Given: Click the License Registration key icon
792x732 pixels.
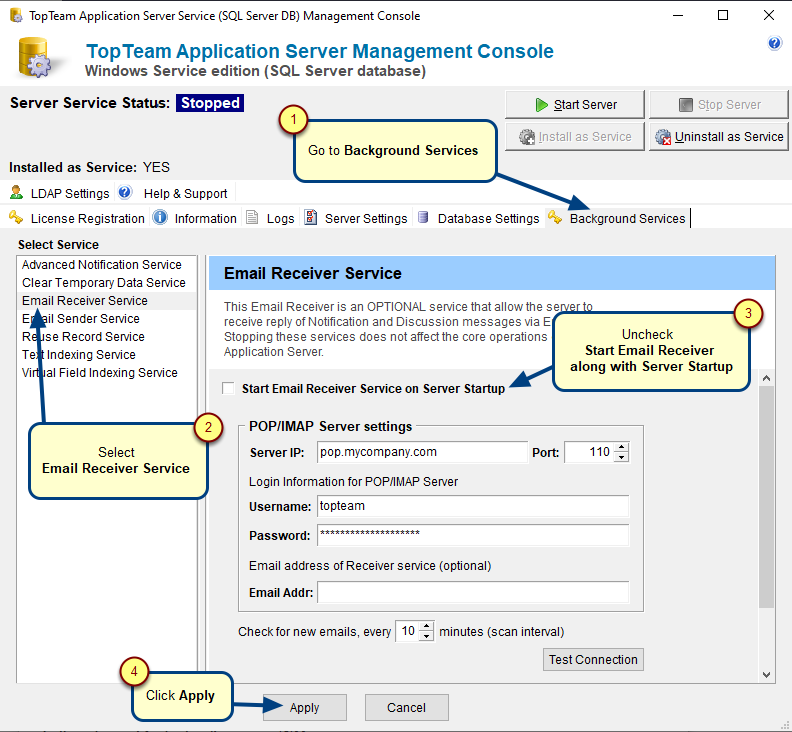Looking at the screenshot, I should tap(16, 217).
